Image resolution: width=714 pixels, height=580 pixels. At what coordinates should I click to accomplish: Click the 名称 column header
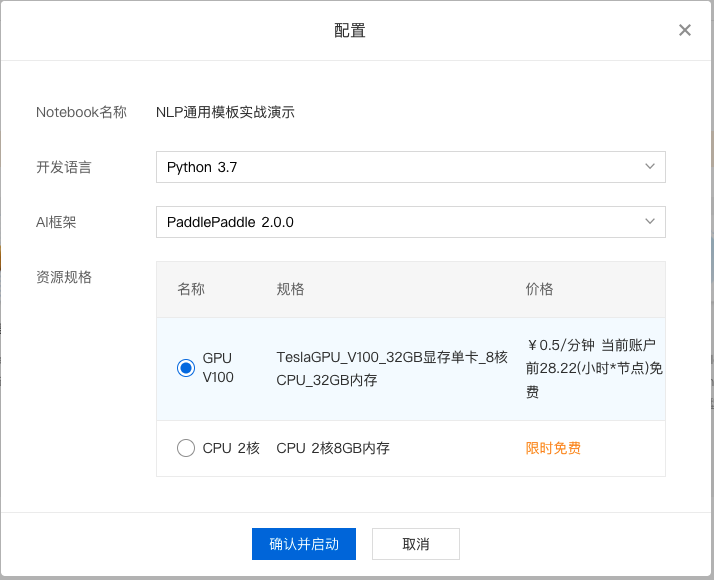(191, 289)
